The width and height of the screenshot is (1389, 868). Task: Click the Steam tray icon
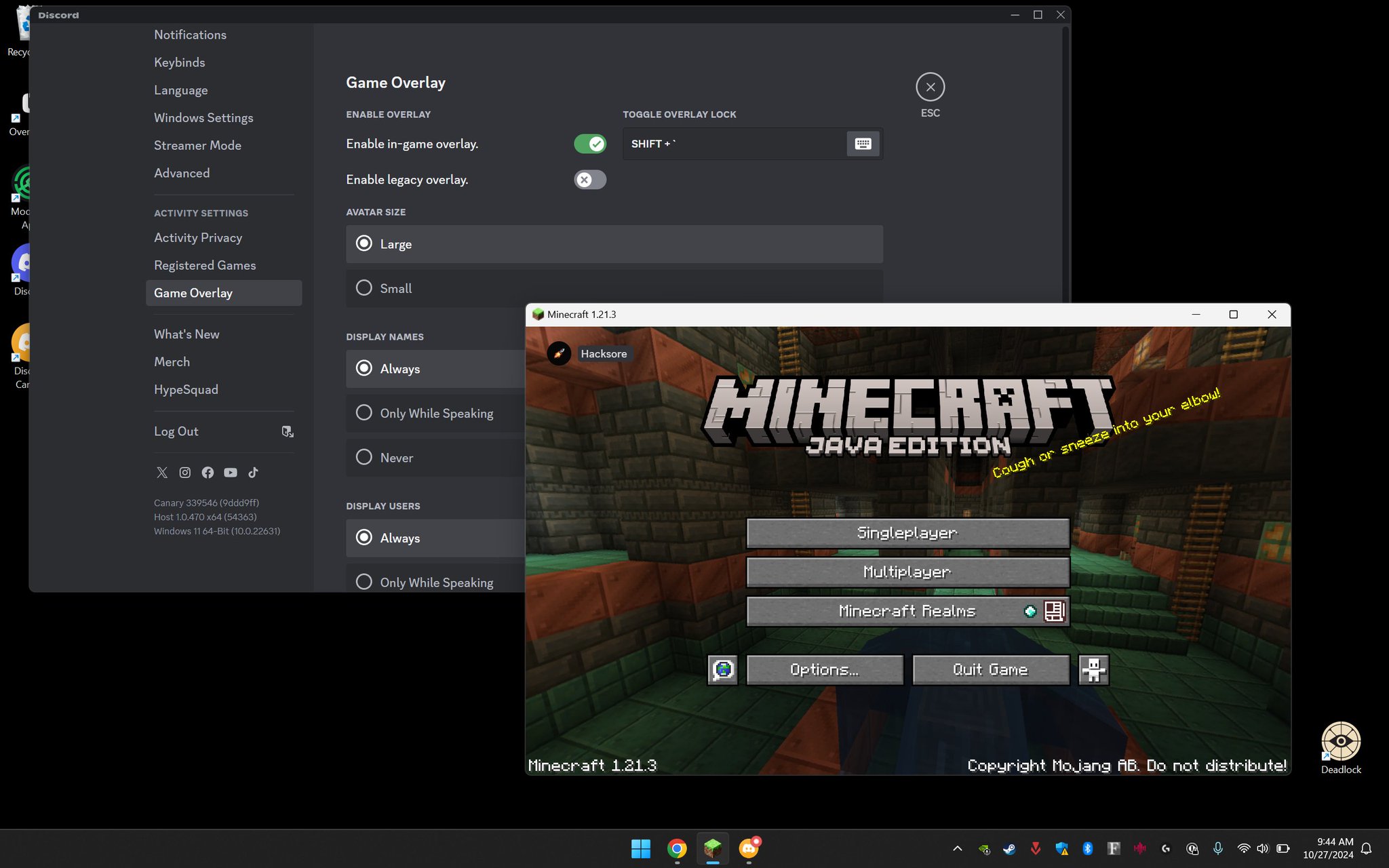click(x=1009, y=848)
